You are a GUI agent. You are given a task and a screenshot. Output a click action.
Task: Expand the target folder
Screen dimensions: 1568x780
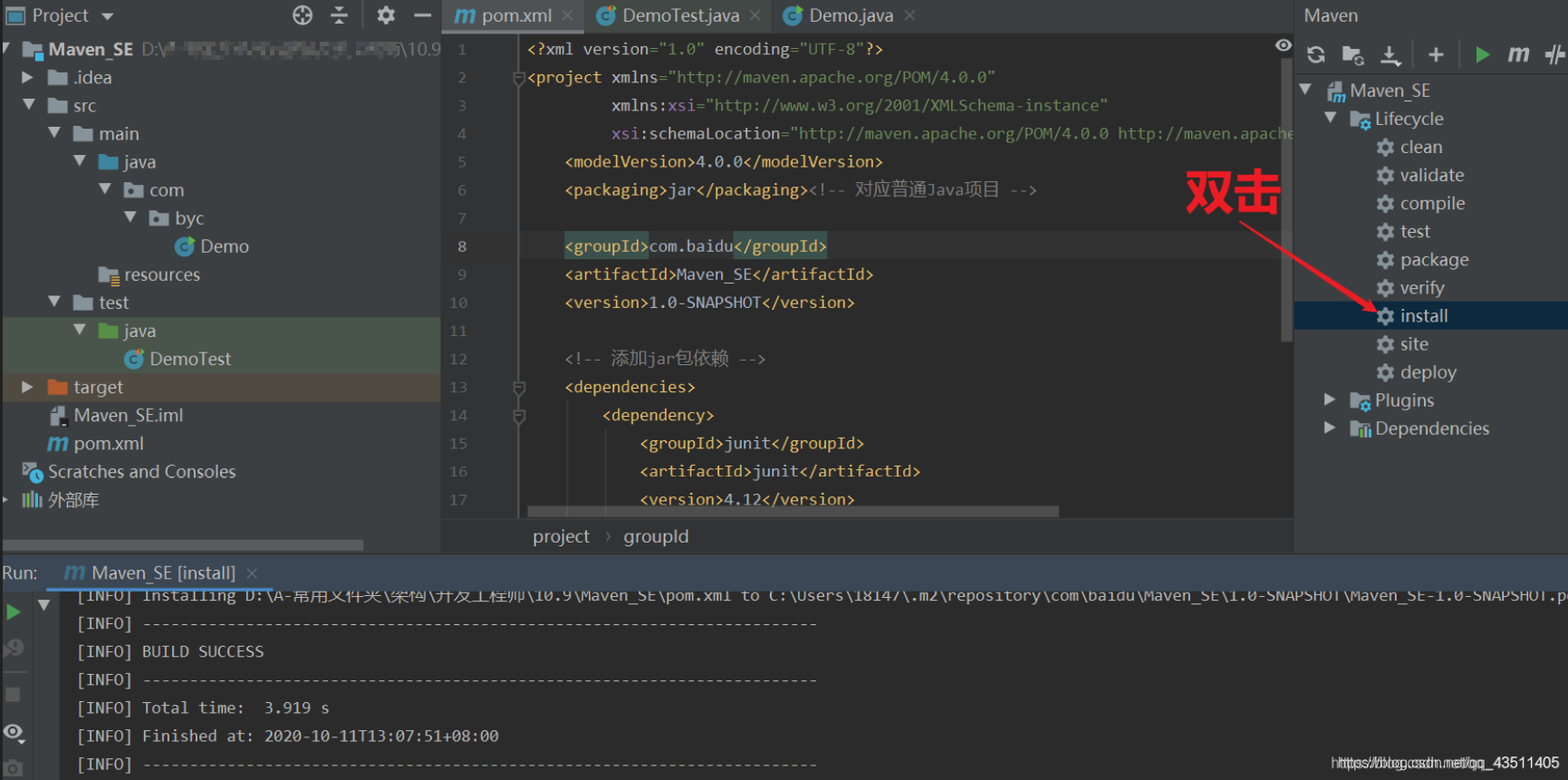point(27,387)
